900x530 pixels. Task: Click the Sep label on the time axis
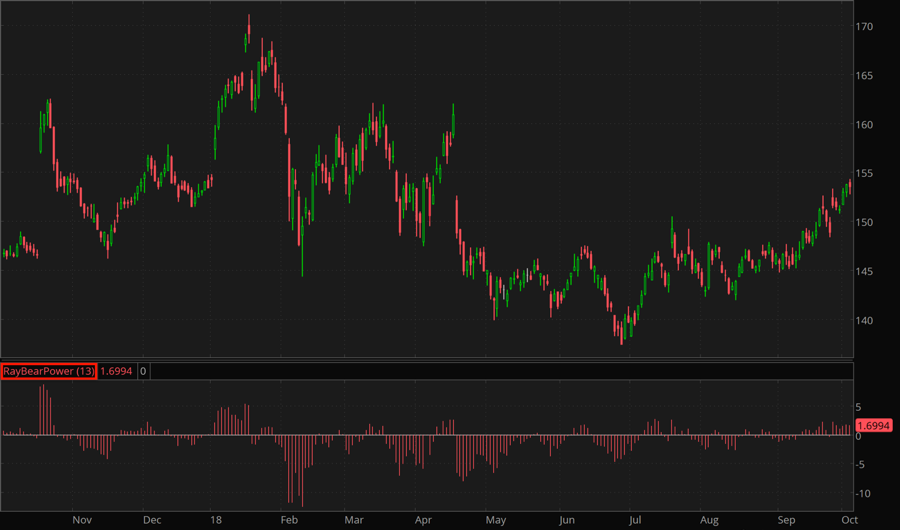[787, 520]
